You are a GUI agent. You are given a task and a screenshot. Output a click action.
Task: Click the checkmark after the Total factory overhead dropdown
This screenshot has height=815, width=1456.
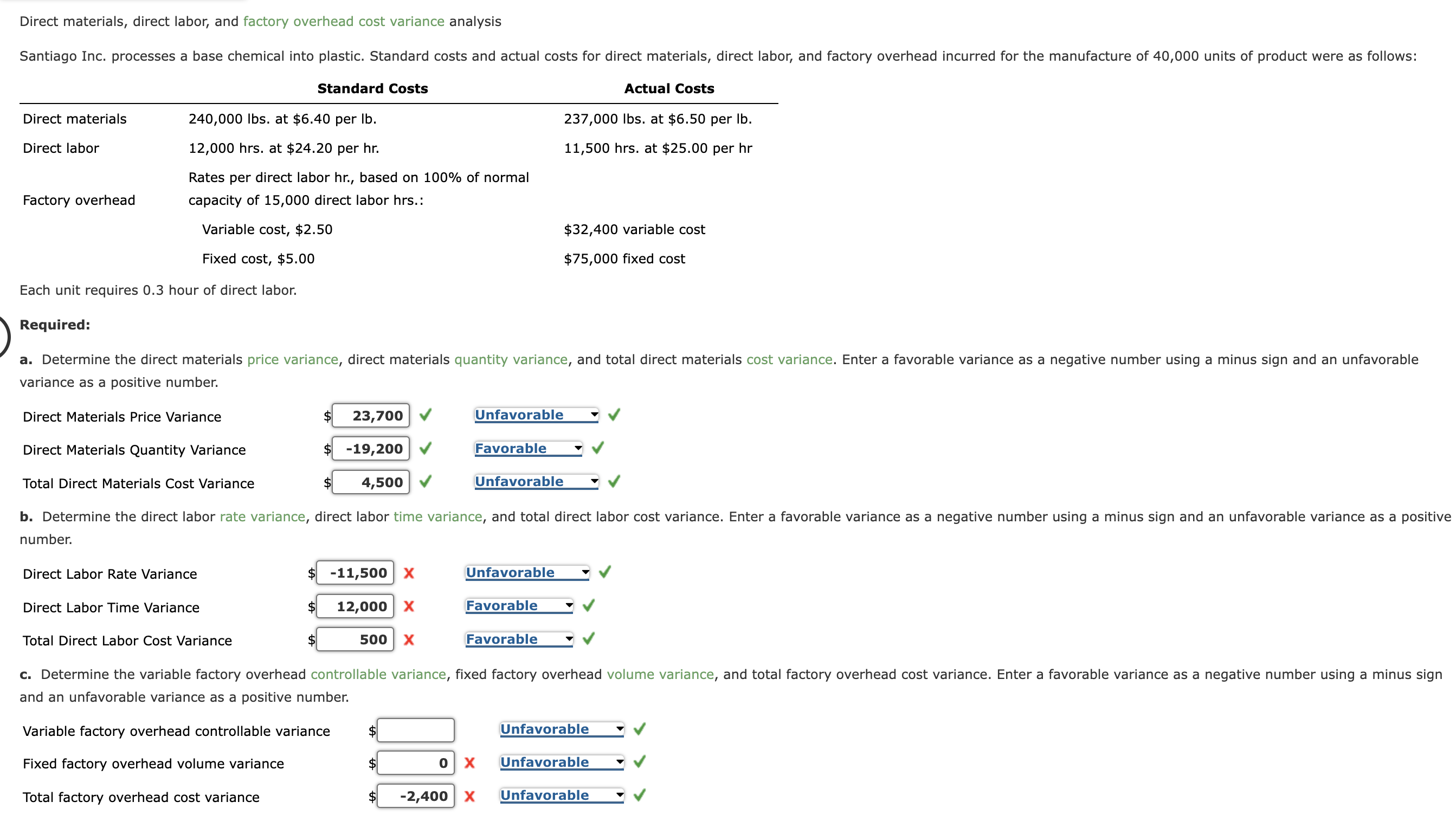point(640,795)
